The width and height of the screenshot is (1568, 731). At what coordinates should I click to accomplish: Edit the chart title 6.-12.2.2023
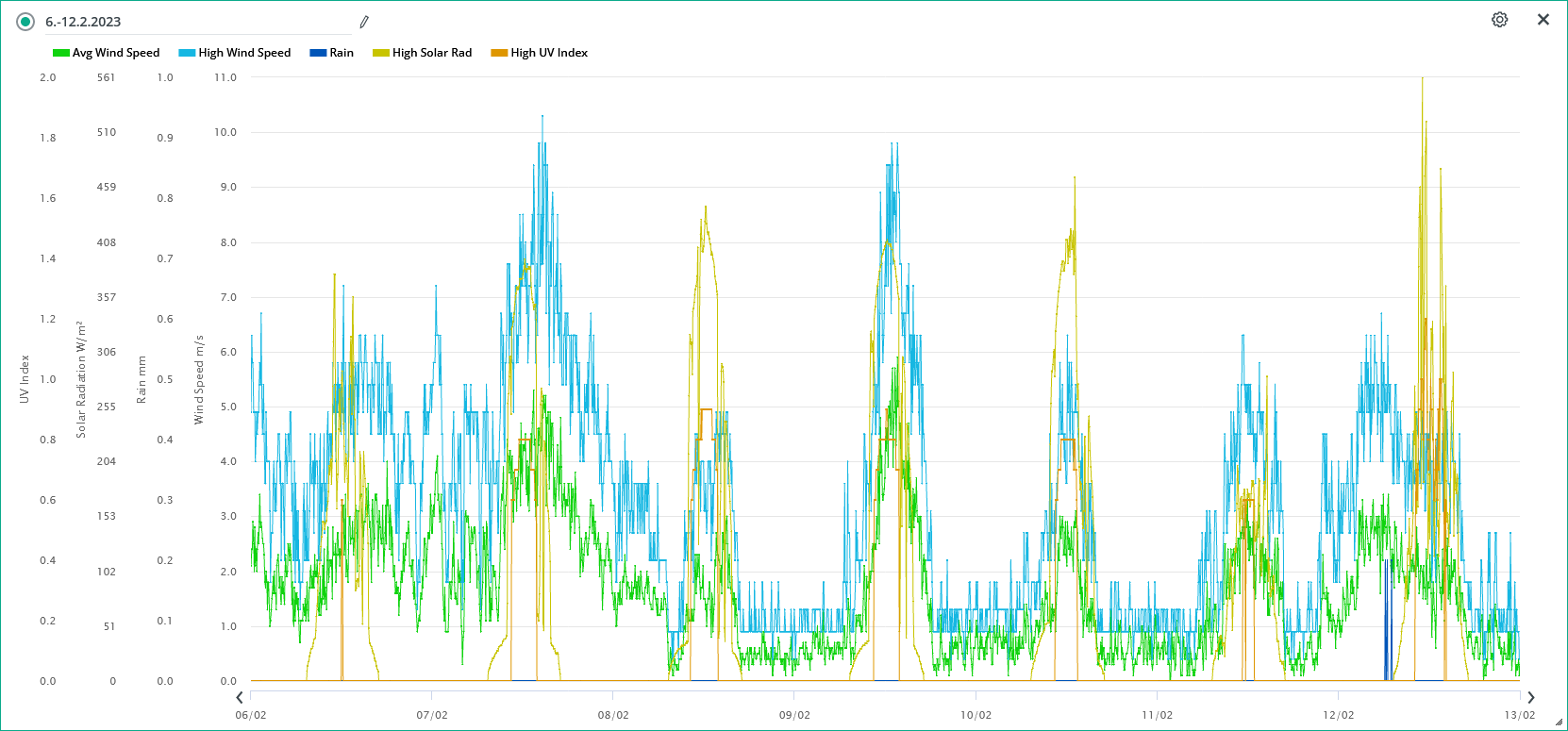coord(198,22)
